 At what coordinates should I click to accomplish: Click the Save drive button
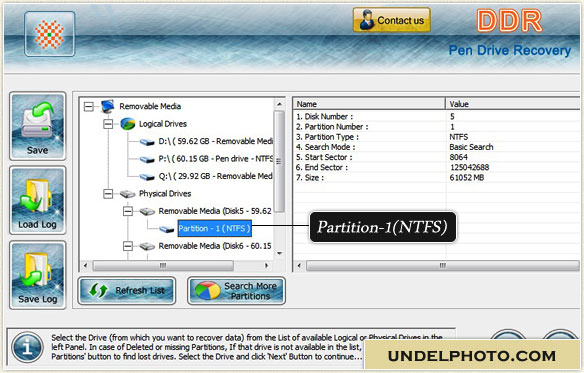[x=38, y=126]
